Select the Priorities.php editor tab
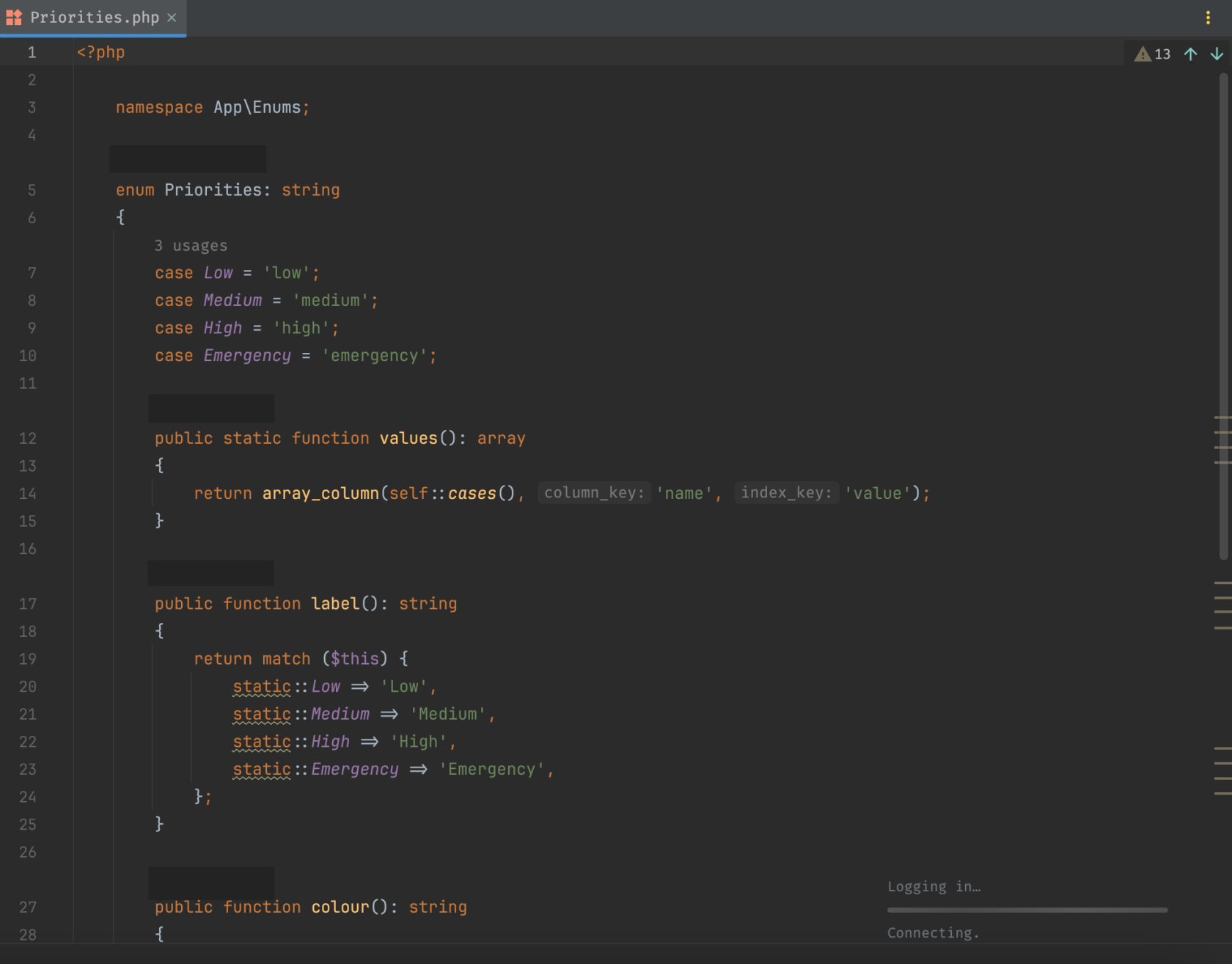Image resolution: width=1232 pixels, height=964 pixels. tap(93, 18)
